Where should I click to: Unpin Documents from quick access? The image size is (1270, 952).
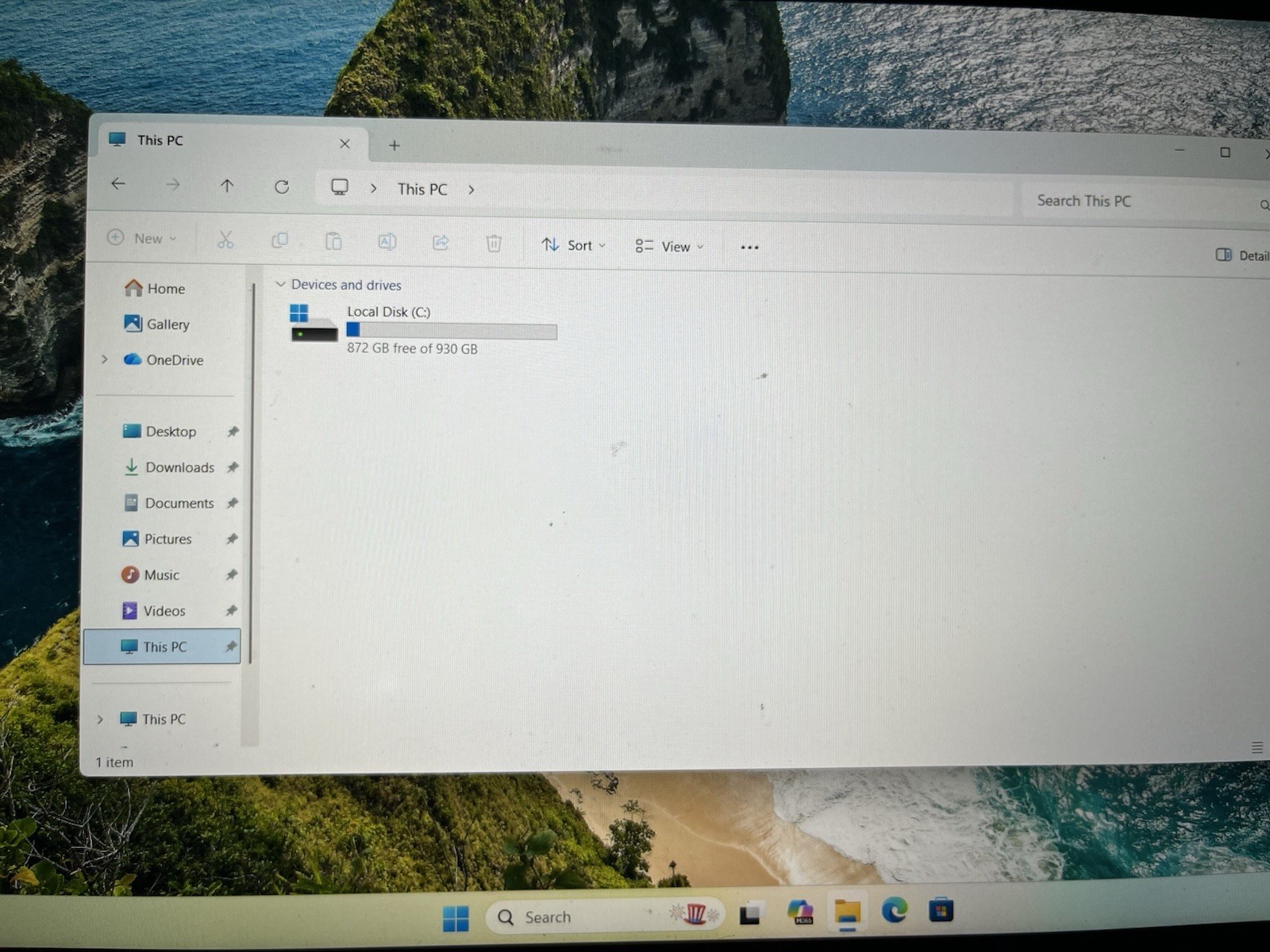[x=232, y=504]
